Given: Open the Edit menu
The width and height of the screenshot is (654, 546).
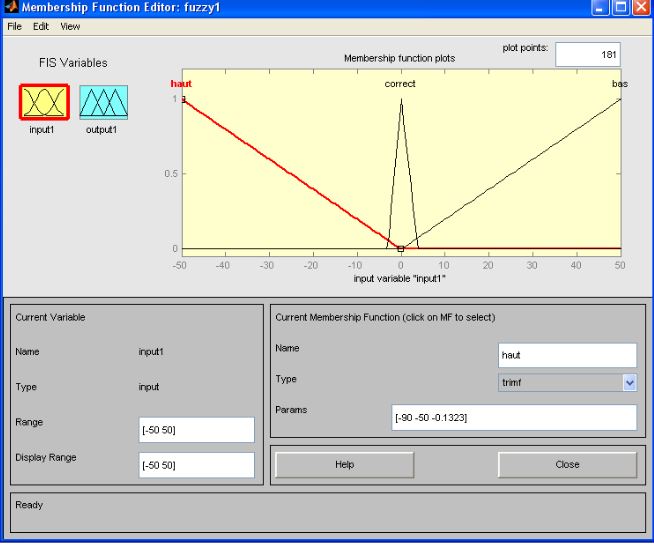Looking at the screenshot, I should [42, 26].
